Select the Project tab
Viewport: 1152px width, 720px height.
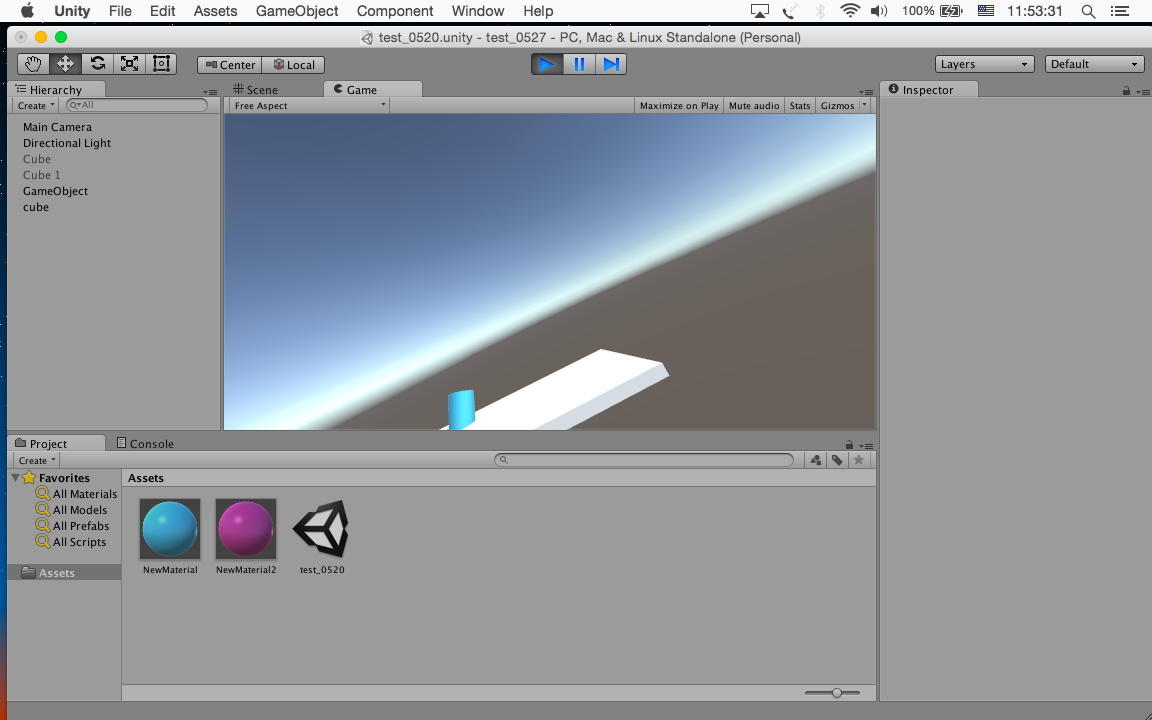[56, 444]
